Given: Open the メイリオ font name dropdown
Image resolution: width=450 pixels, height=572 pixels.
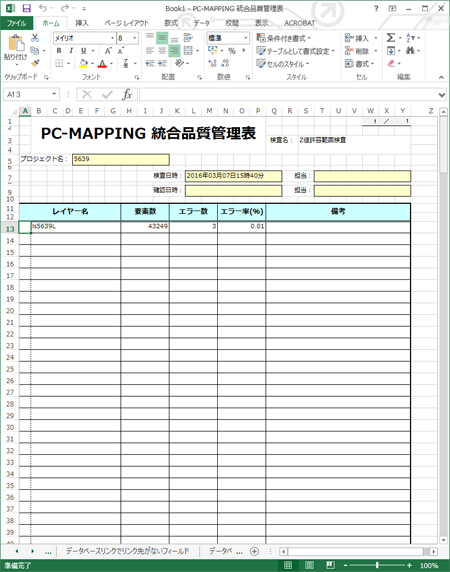Looking at the screenshot, I should click(112, 38).
